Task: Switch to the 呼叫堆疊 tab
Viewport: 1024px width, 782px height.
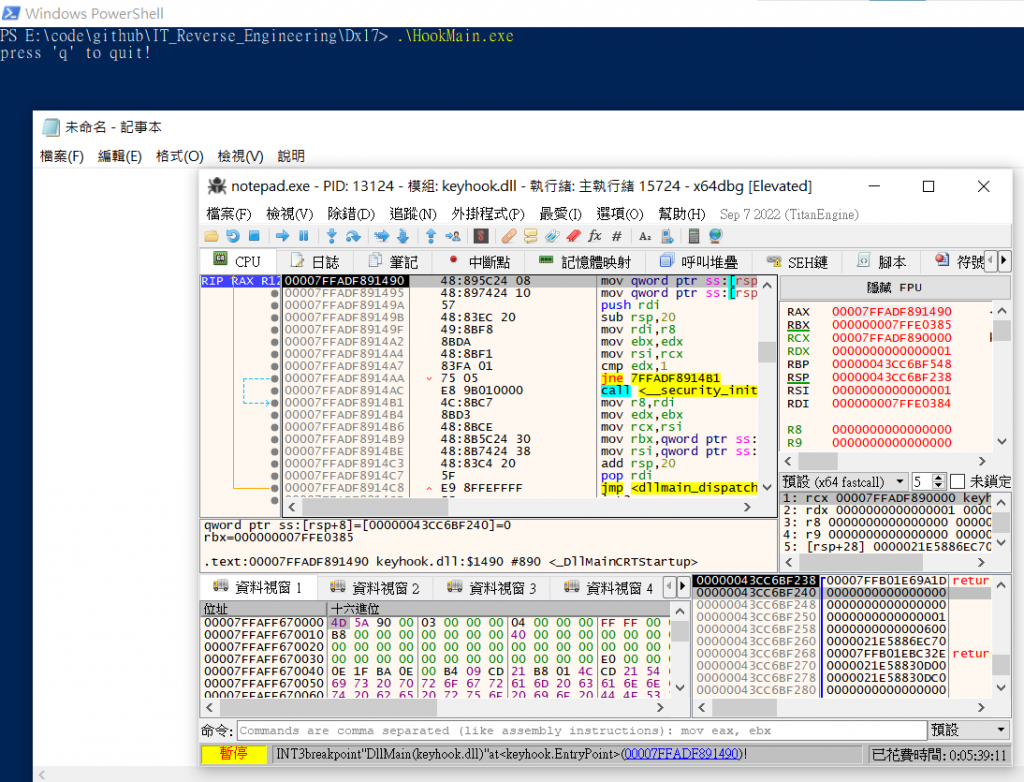Action: tap(699, 262)
